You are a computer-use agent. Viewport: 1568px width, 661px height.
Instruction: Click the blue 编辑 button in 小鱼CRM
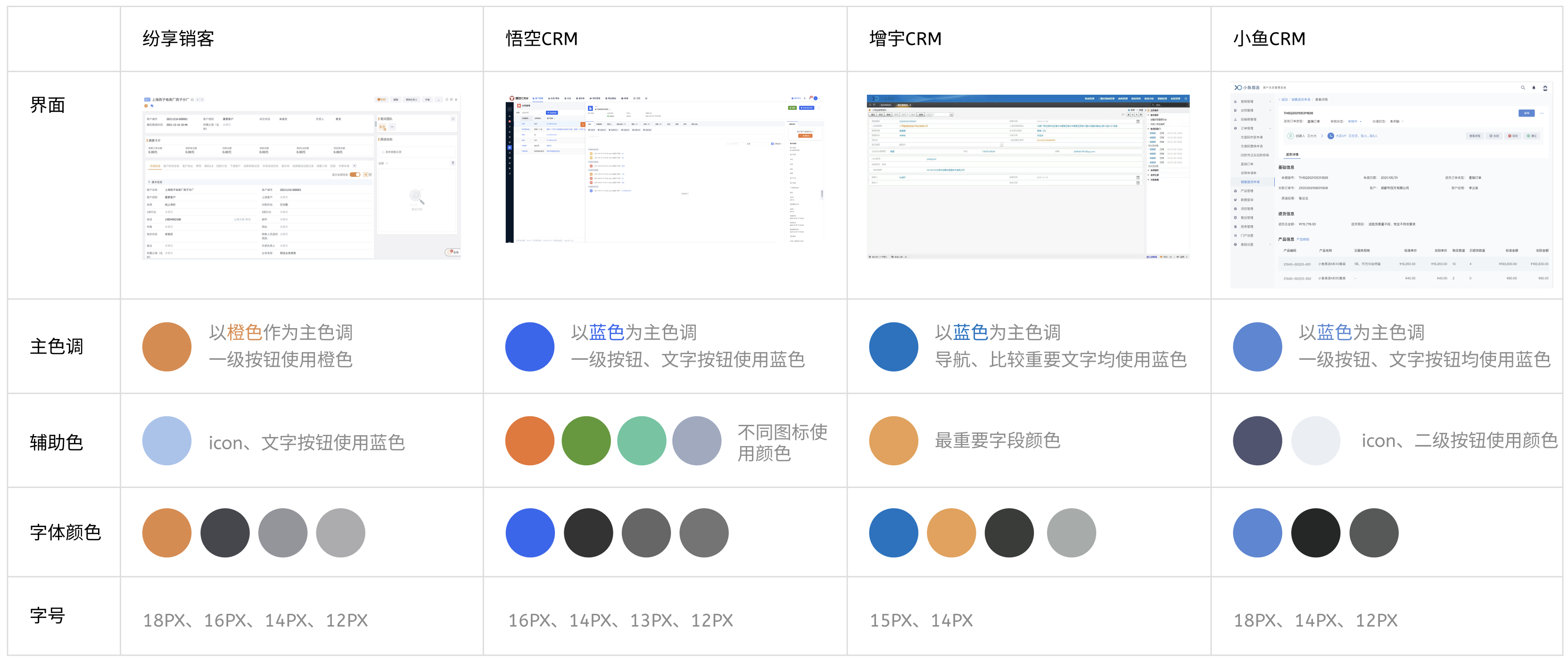1526,113
